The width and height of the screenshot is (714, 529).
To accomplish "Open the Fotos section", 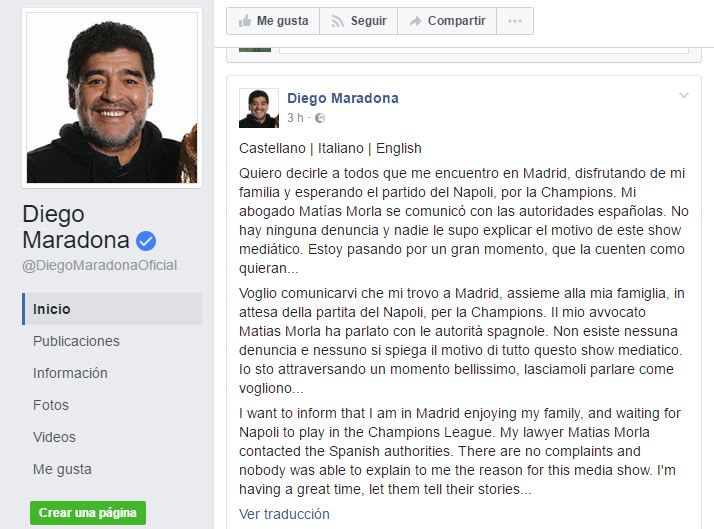I will point(51,405).
